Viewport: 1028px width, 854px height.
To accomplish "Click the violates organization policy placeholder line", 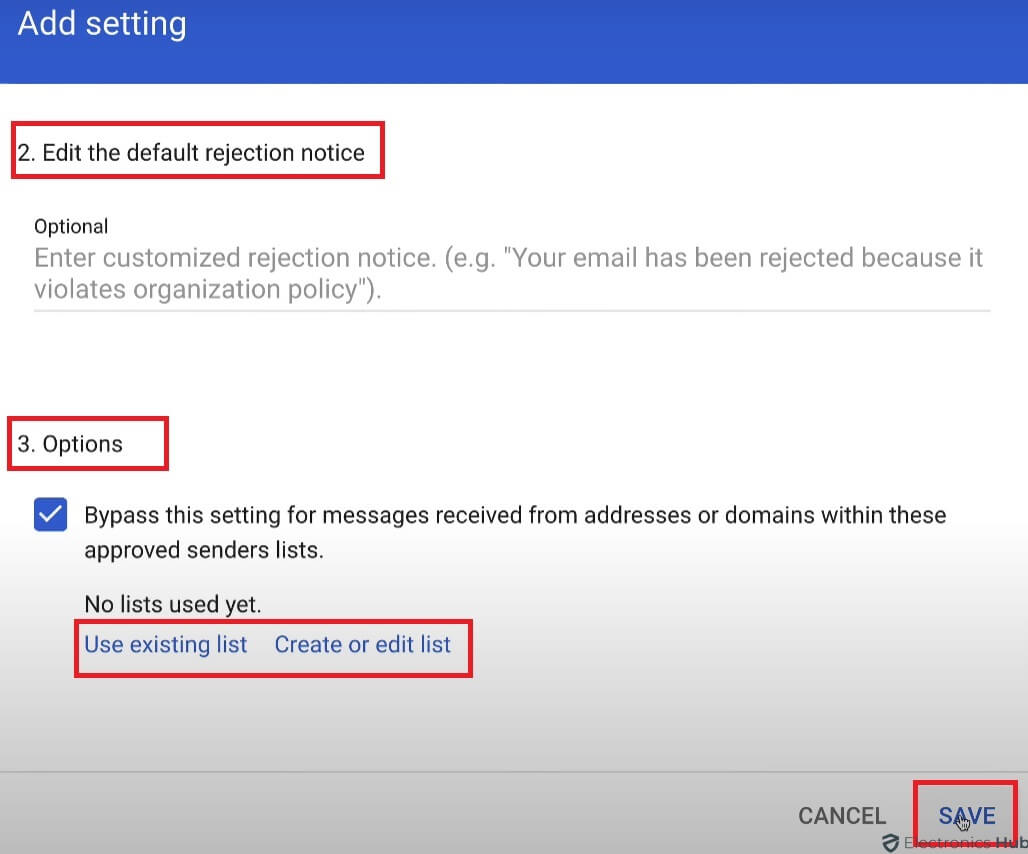I will pos(208,290).
